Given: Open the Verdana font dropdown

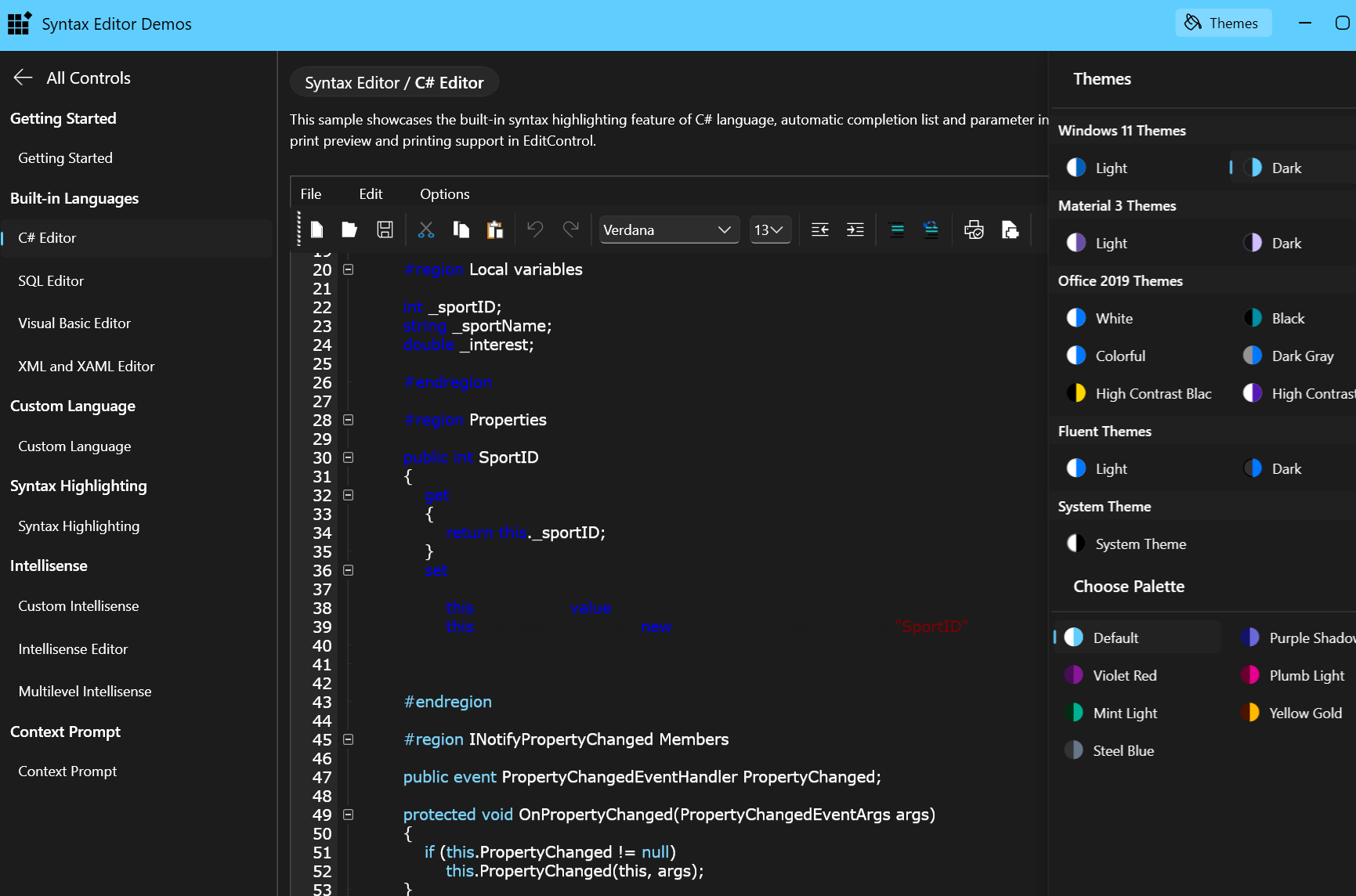Looking at the screenshot, I should pyautogui.click(x=668, y=229).
